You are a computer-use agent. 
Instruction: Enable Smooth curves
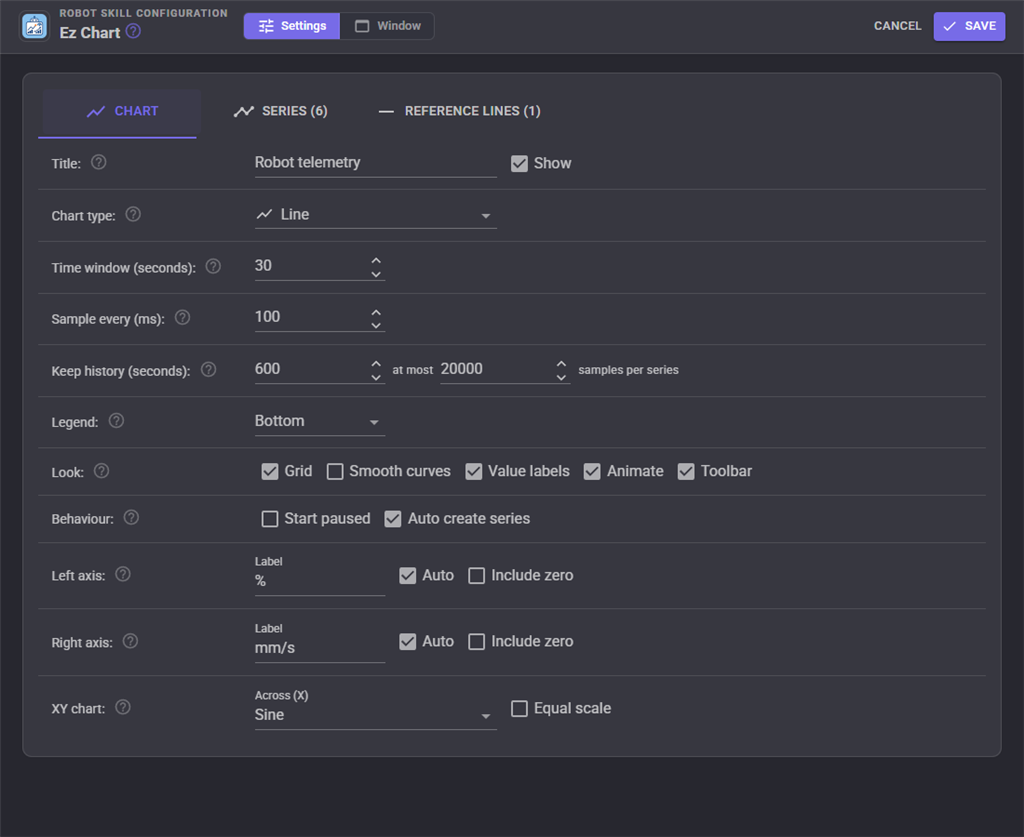[335, 471]
